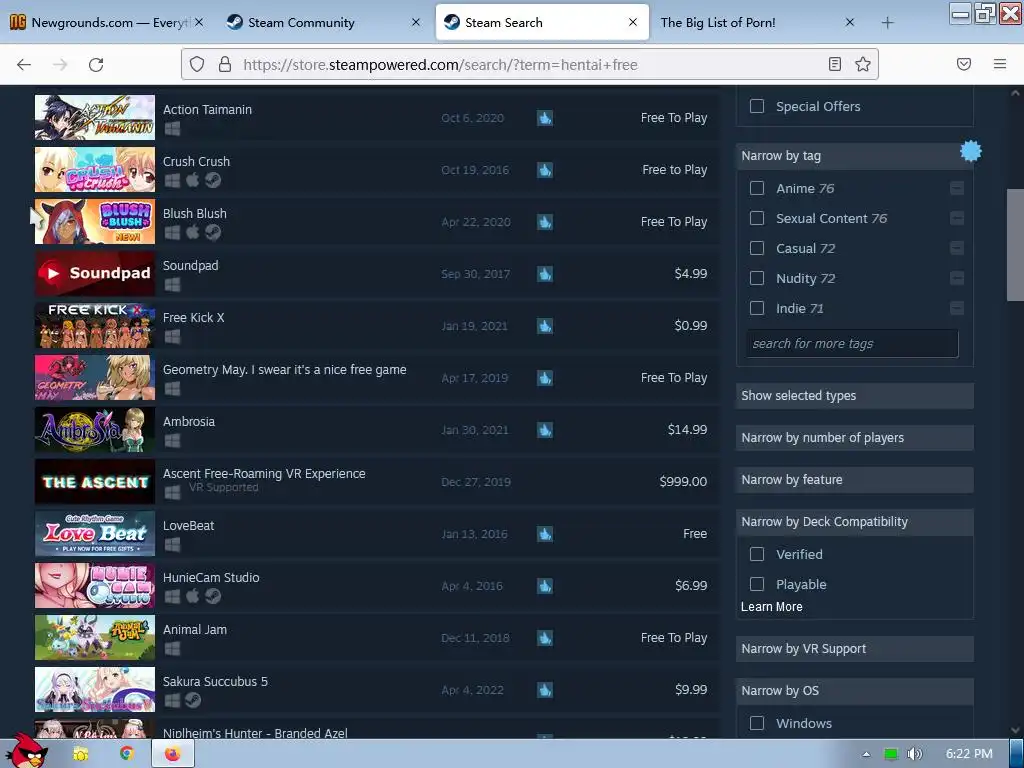Collapse the Narrow by OS section header
The width and height of the screenshot is (1024, 768).
point(854,690)
